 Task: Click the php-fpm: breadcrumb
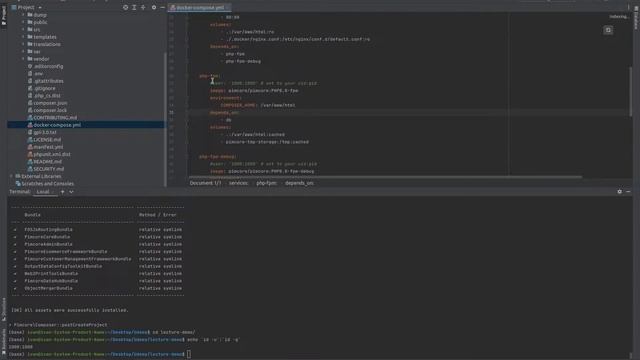click(266, 183)
